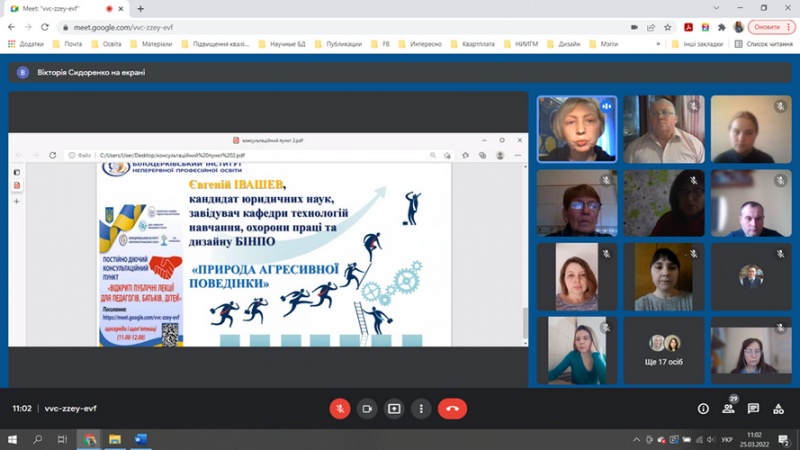
Task: Open the chat panel
Action: click(x=753, y=408)
